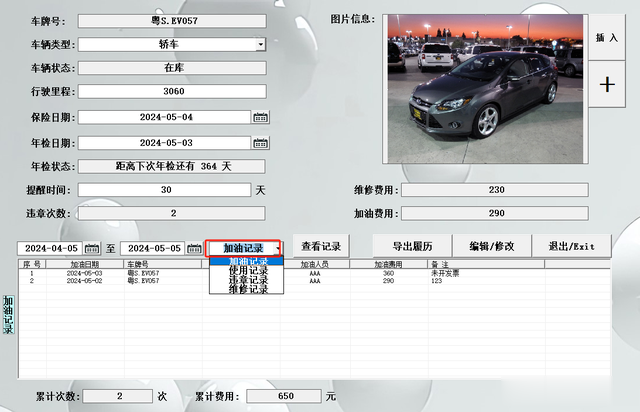This screenshot has height=412, width=640.
Task: Select 加油记录 in the dropdown list
Action: coord(246,261)
